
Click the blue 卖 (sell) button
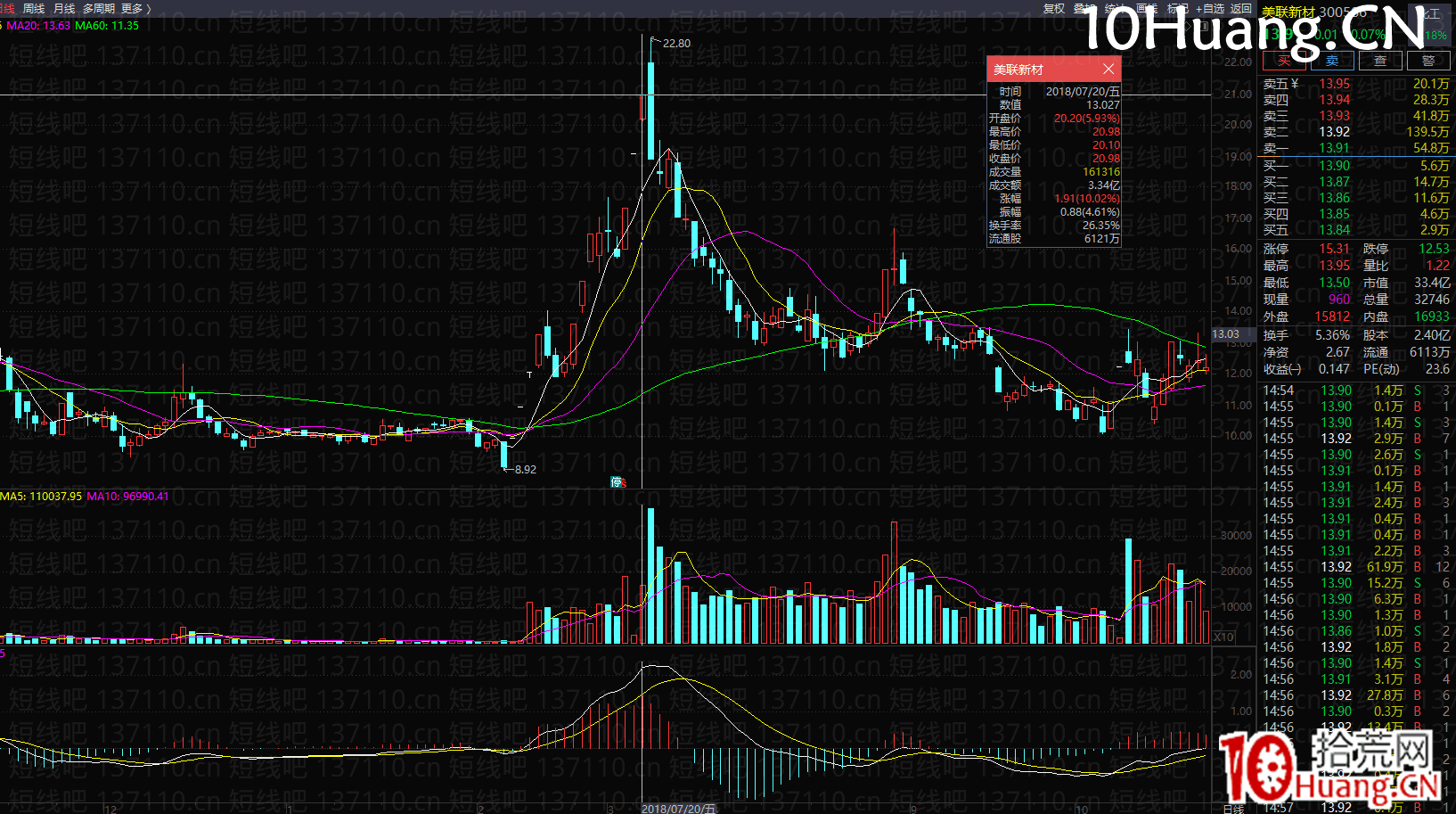pyautogui.click(x=1331, y=61)
